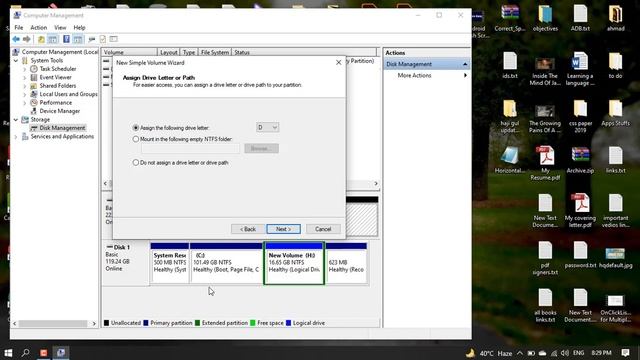This screenshot has width=640, height=360.
Task: Expand the Shared Folders node
Action: tap(24, 86)
